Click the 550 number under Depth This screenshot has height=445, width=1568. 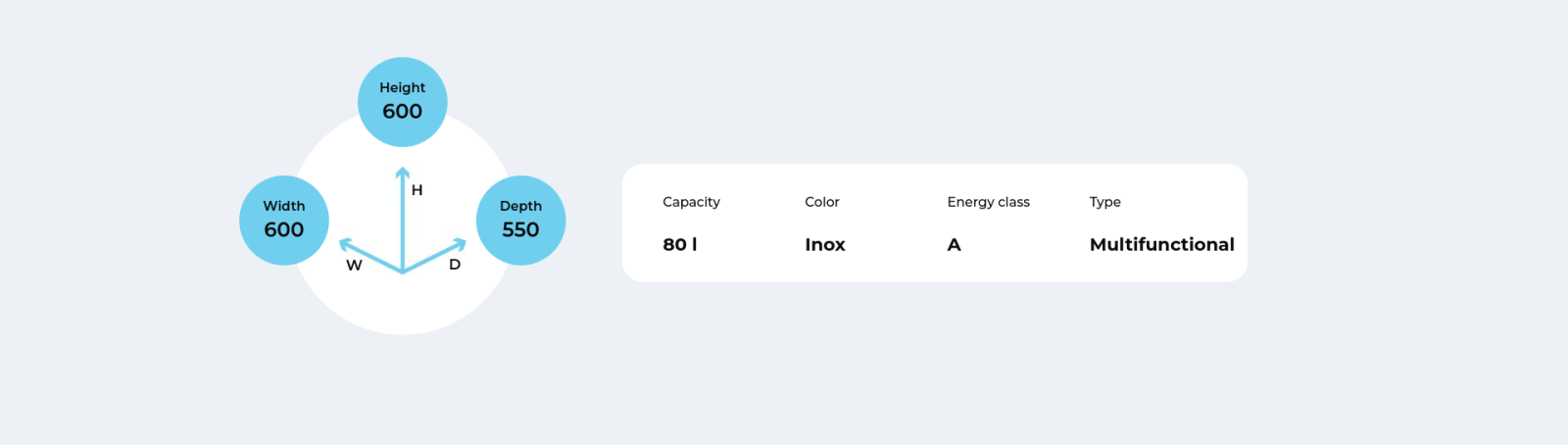[x=520, y=229]
